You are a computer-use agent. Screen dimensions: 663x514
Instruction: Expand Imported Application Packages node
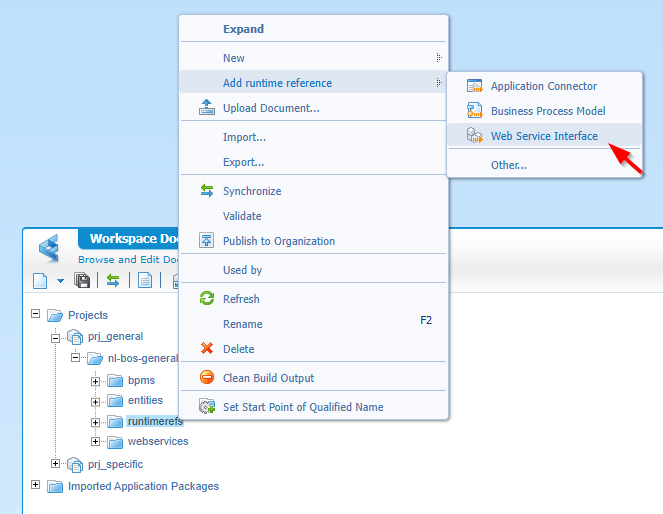37,486
